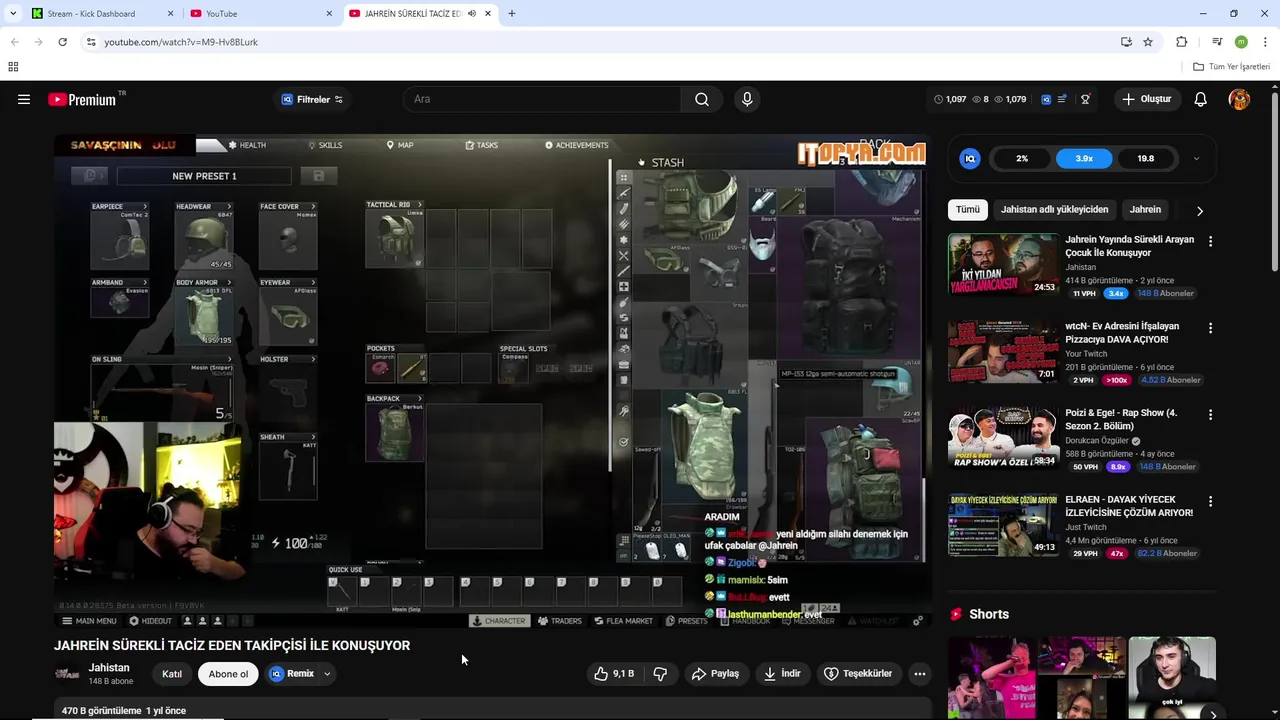This screenshot has height=720, width=1280.
Task: Download the video with İndir
Action: point(782,674)
